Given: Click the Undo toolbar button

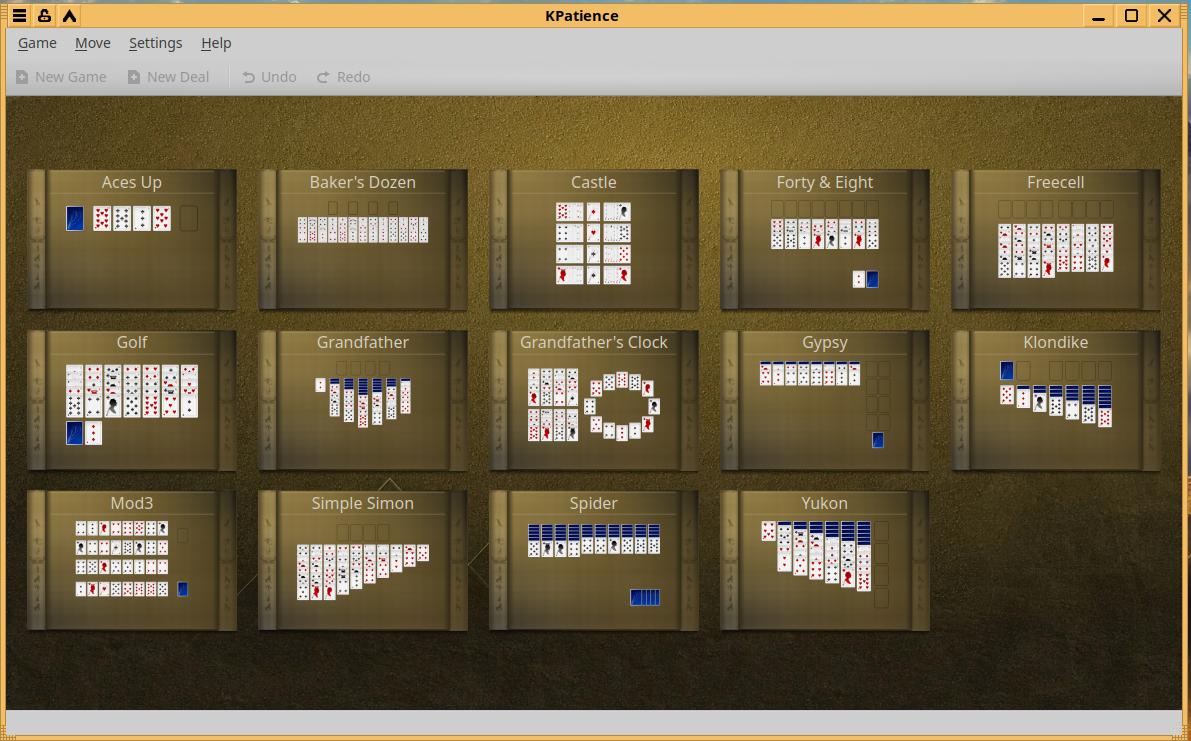Looking at the screenshot, I should click(269, 77).
